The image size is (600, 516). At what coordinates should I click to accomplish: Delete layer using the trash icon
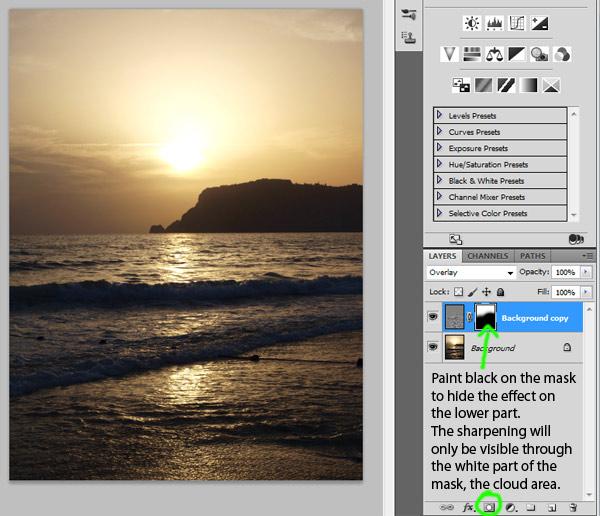pyautogui.click(x=573, y=507)
